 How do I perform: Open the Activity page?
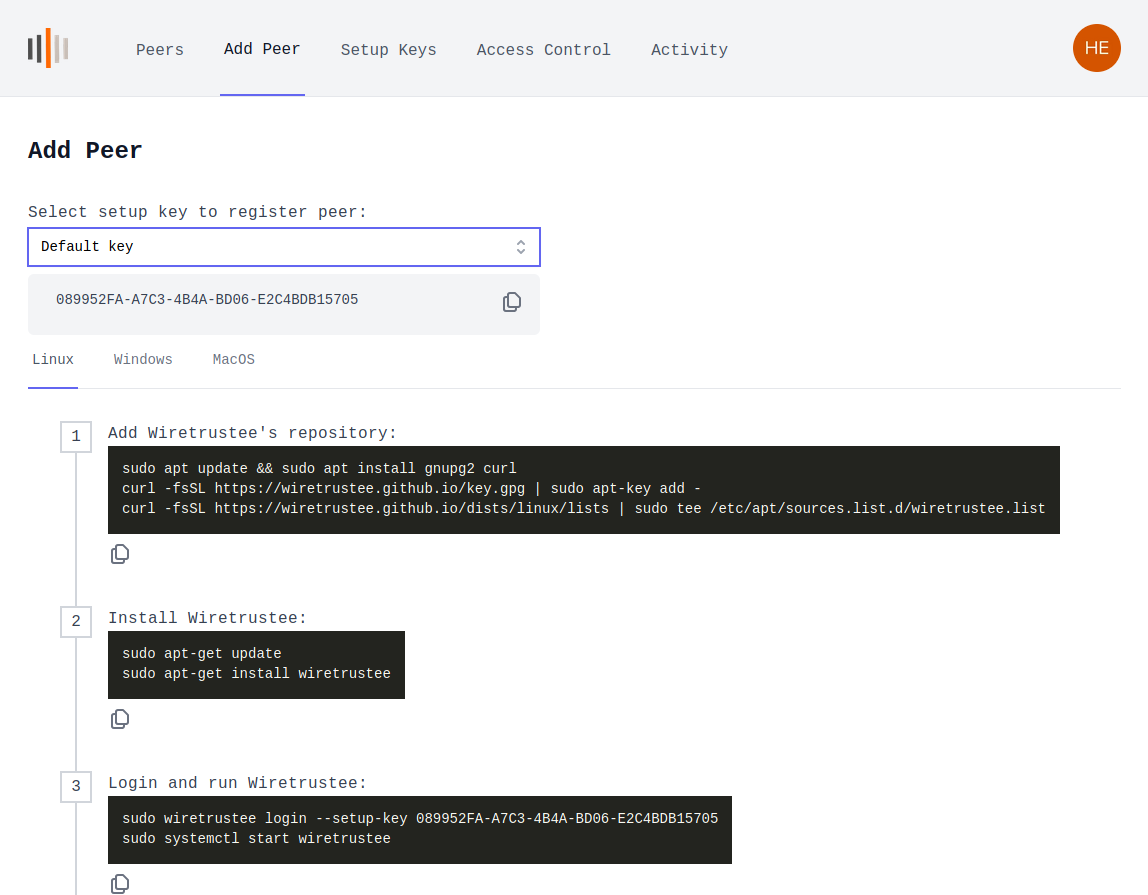pyautogui.click(x=689, y=49)
